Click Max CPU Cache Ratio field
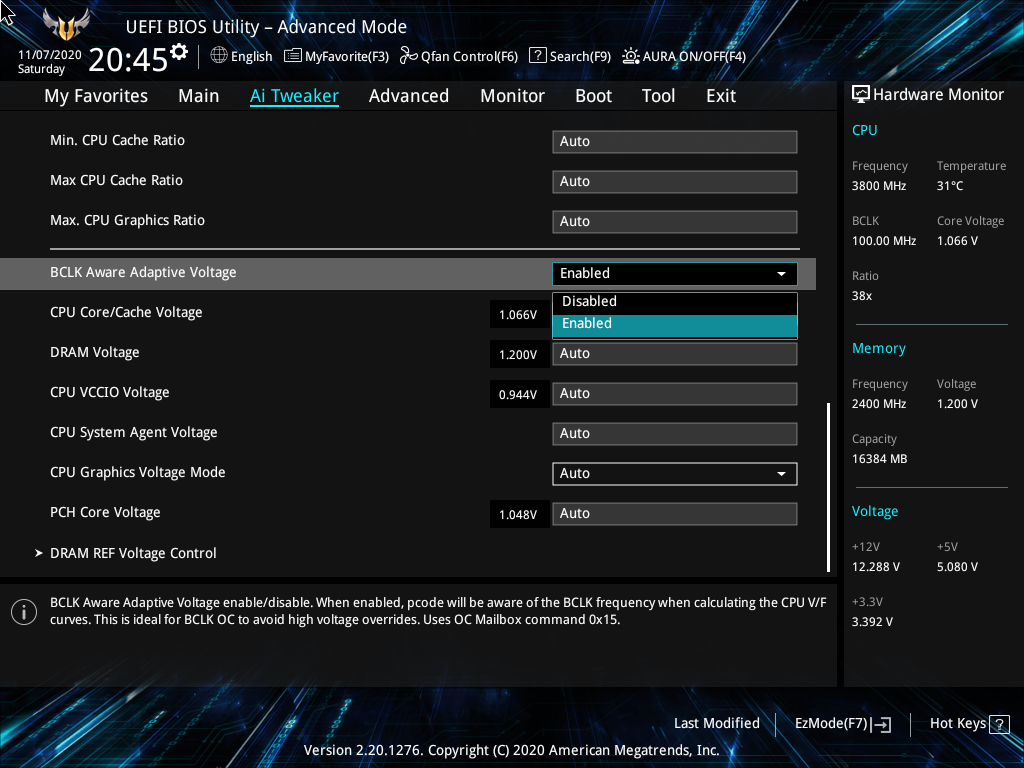Image resolution: width=1024 pixels, height=768 pixels. pyautogui.click(x=675, y=182)
